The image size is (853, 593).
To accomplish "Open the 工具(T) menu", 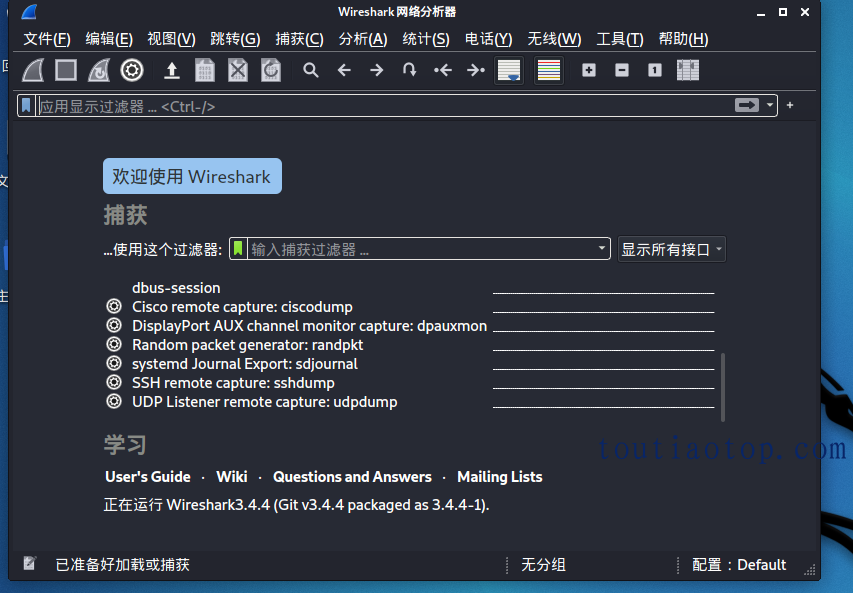I will [x=620, y=39].
